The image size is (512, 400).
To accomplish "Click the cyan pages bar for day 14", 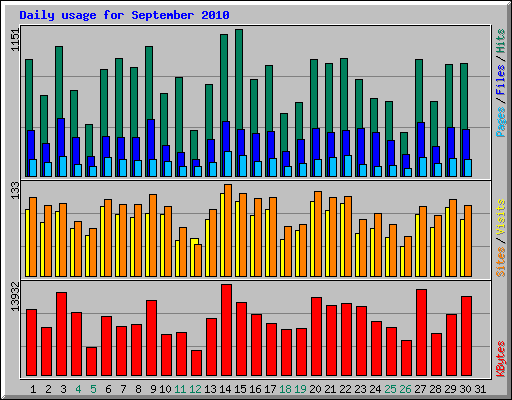I will [228, 164].
